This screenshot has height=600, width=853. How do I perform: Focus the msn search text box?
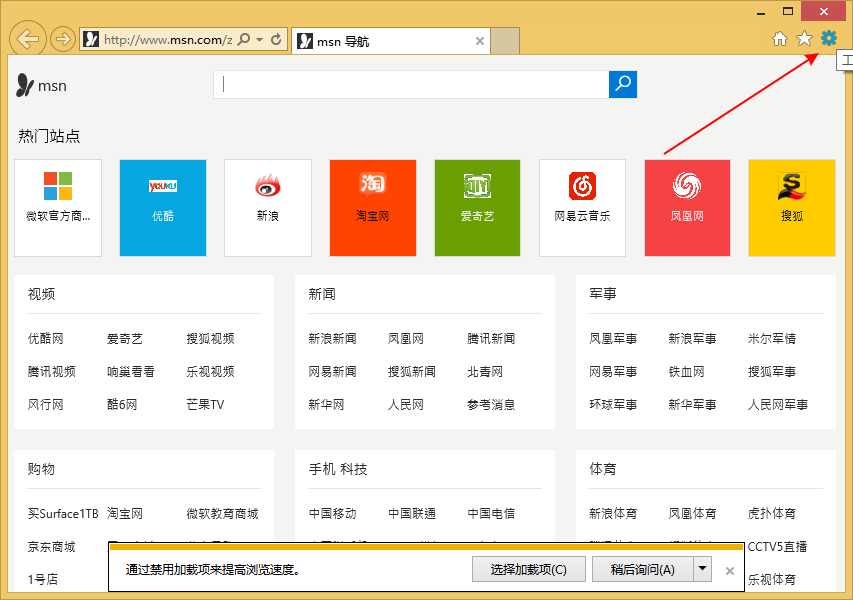(x=411, y=85)
